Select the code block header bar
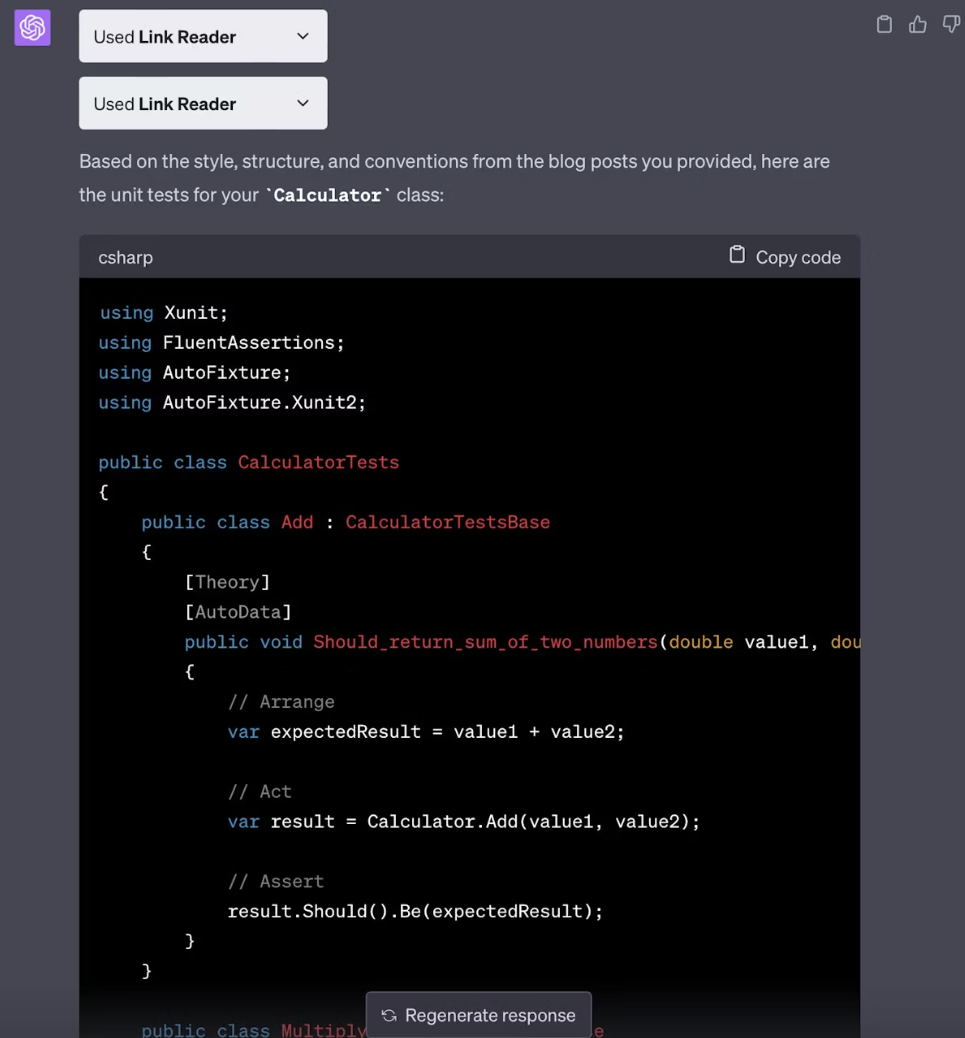Image resolution: width=965 pixels, height=1038 pixels. (x=469, y=257)
